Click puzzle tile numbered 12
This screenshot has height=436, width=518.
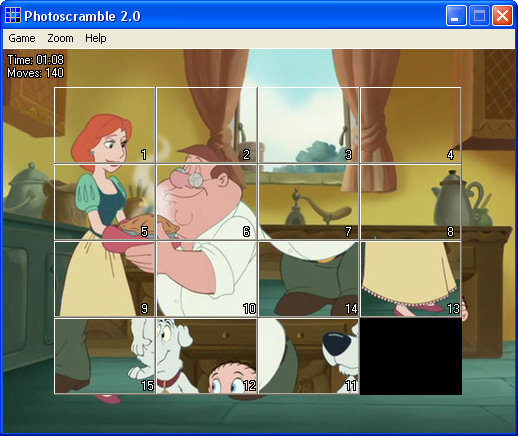(207, 356)
